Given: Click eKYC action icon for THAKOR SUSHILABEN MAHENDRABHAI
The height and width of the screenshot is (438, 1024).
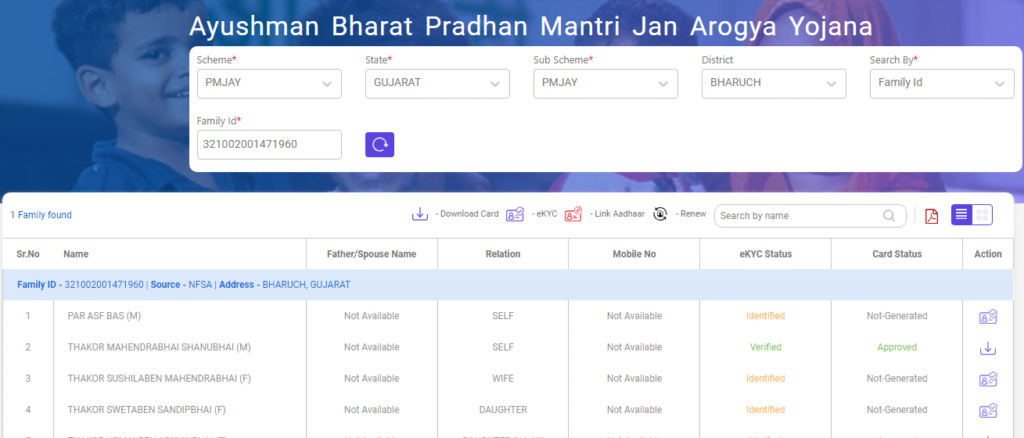Looking at the screenshot, I should [988, 379].
